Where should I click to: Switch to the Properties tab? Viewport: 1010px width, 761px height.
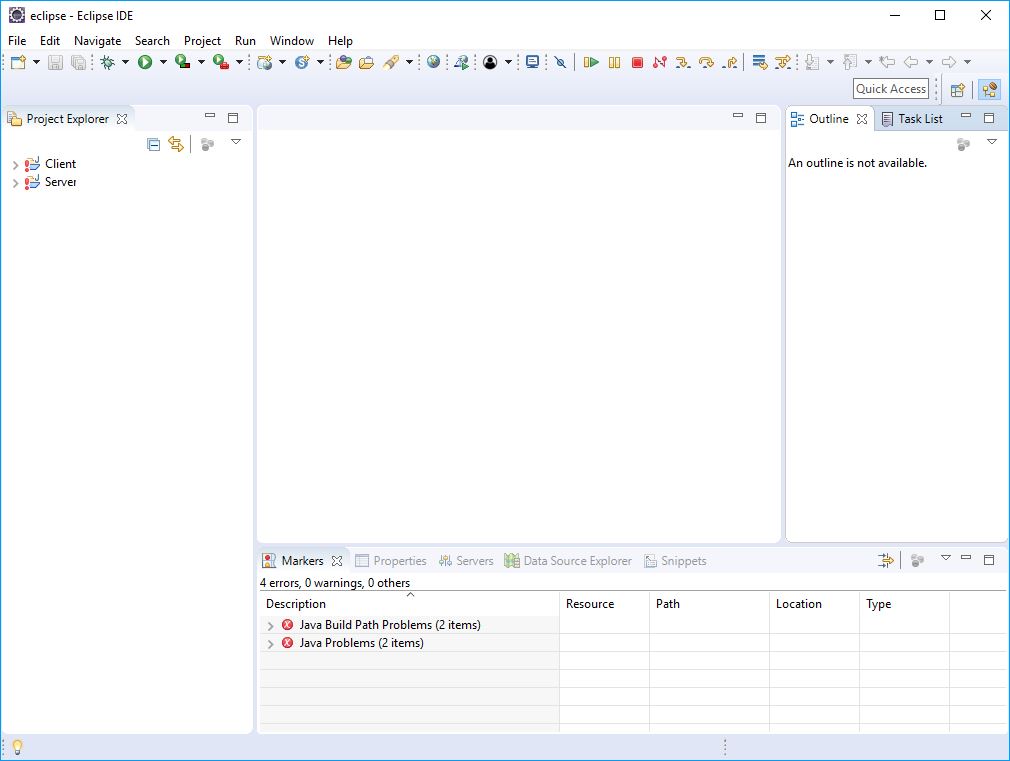[x=391, y=561]
